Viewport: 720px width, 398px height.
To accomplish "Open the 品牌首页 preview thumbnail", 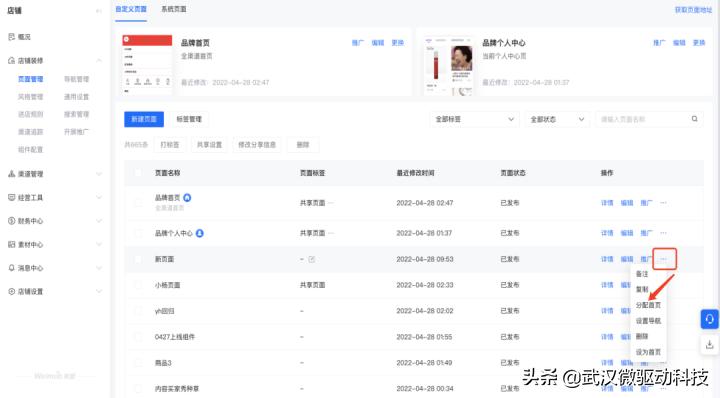I will pos(147,64).
